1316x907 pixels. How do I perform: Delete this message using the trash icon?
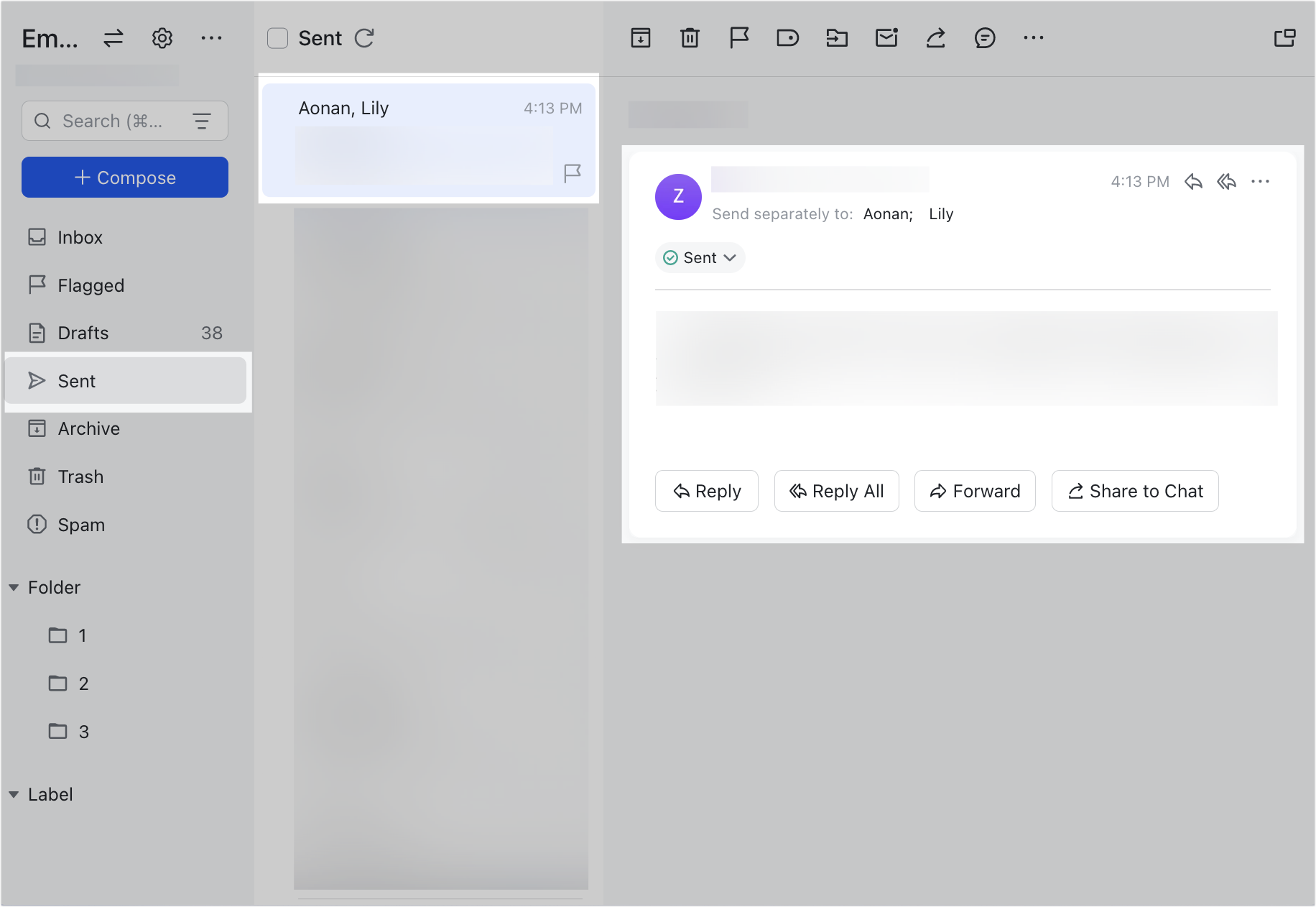pyautogui.click(x=690, y=37)
